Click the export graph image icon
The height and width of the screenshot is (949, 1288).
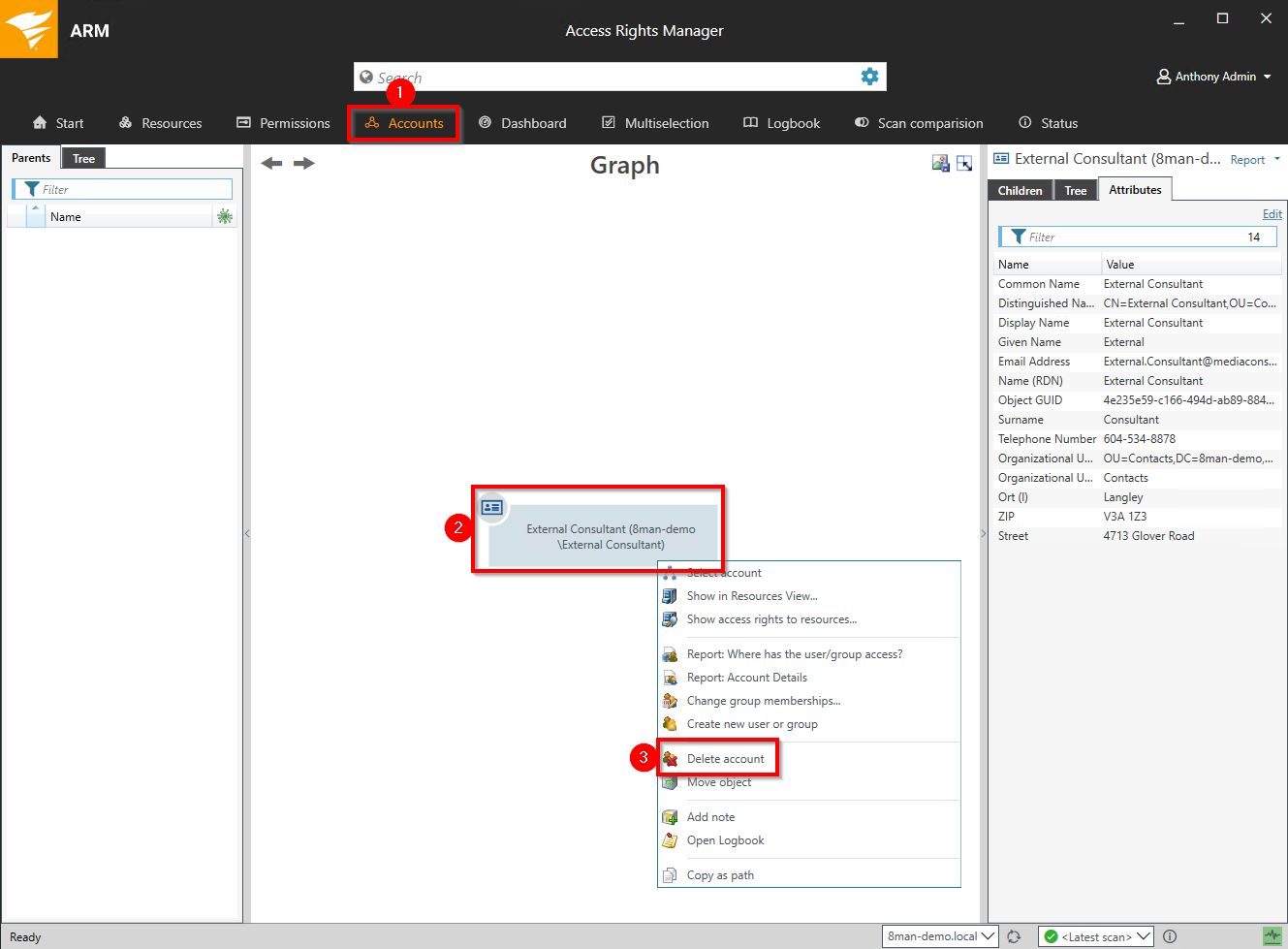[x=940, y=163]
